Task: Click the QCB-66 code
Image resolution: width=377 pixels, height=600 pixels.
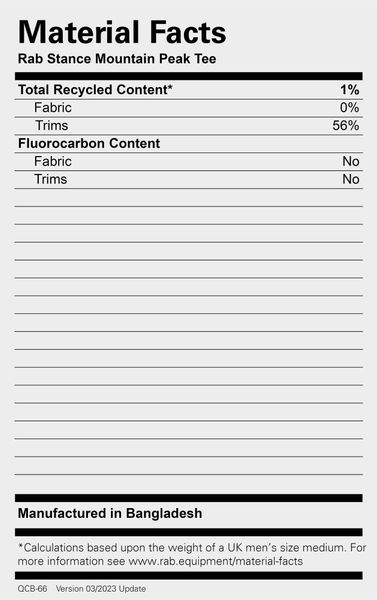Action: click(33, 589)
